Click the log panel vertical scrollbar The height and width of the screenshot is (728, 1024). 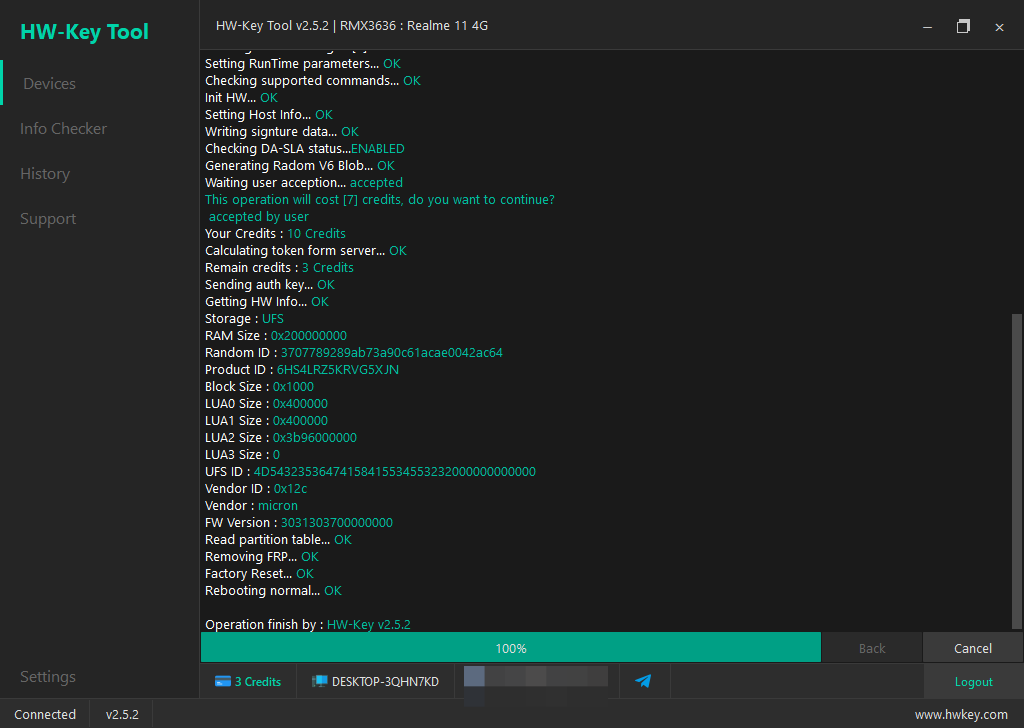tap(1017, 471)
